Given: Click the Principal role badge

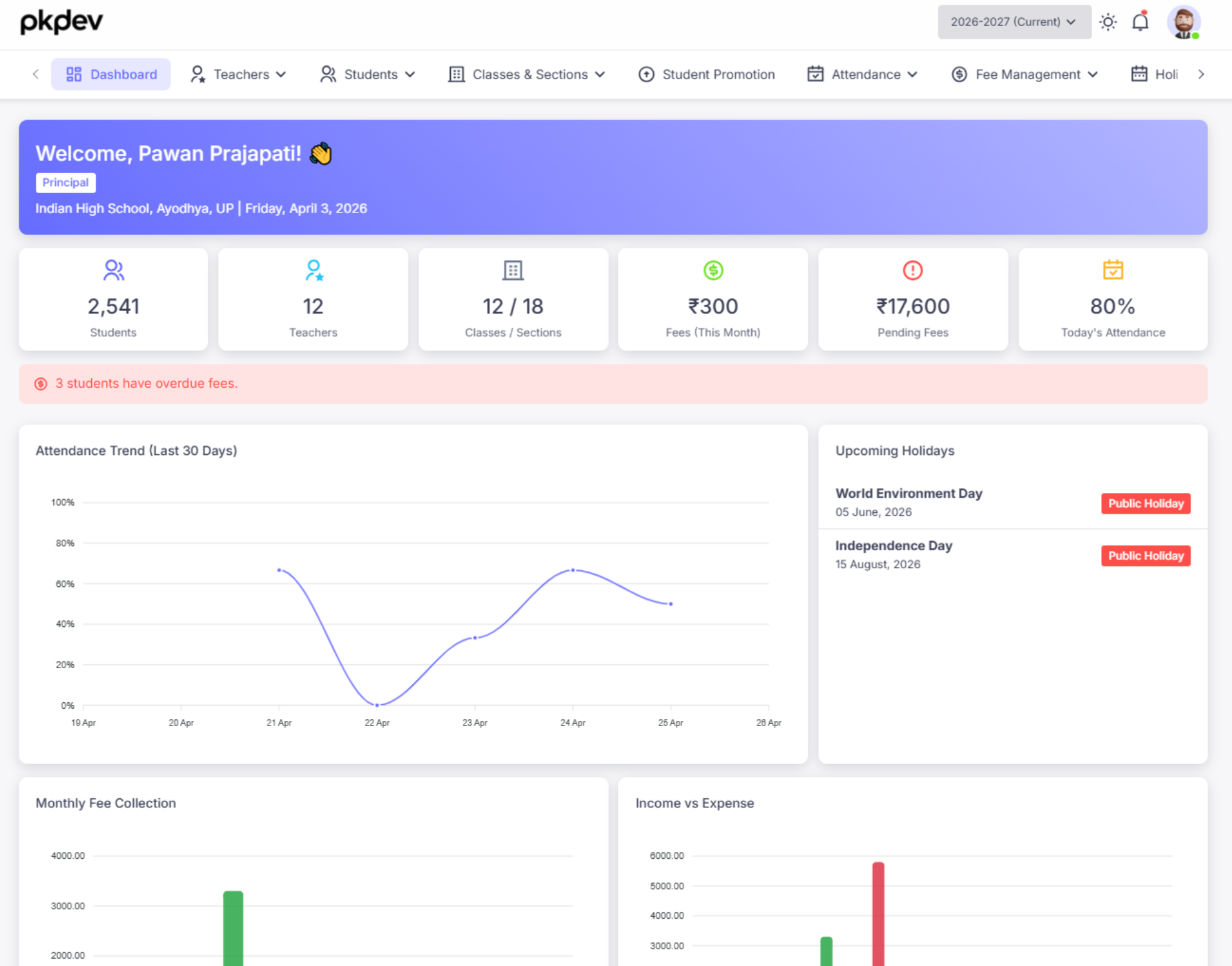Looking at the screenshot, I should coord(65,183).
